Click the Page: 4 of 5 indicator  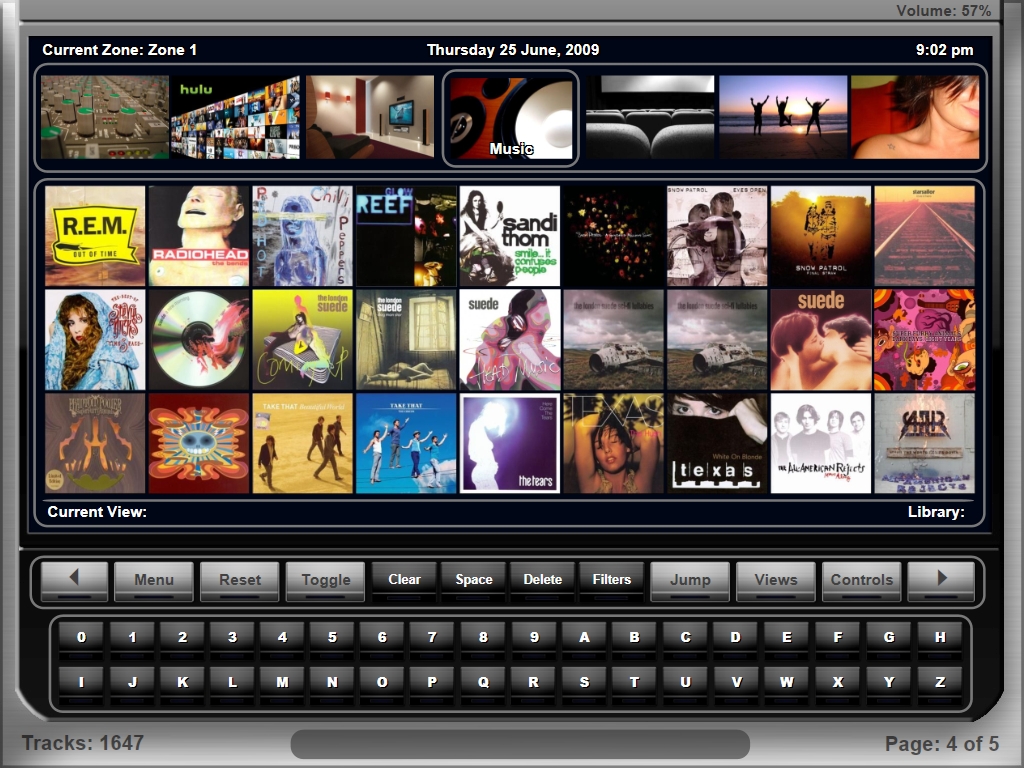(x=942, y=744)
